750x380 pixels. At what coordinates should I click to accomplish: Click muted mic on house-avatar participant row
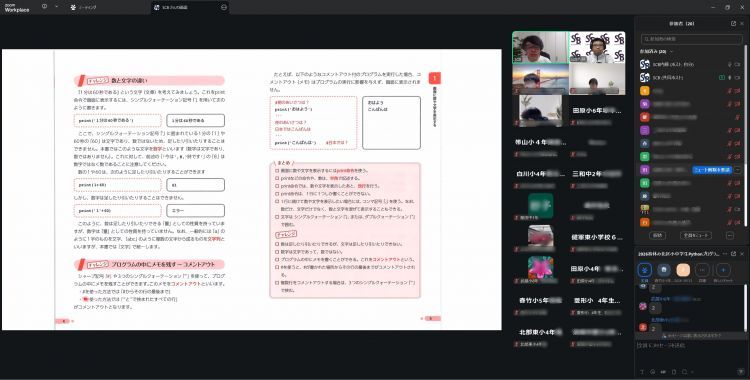730,143
